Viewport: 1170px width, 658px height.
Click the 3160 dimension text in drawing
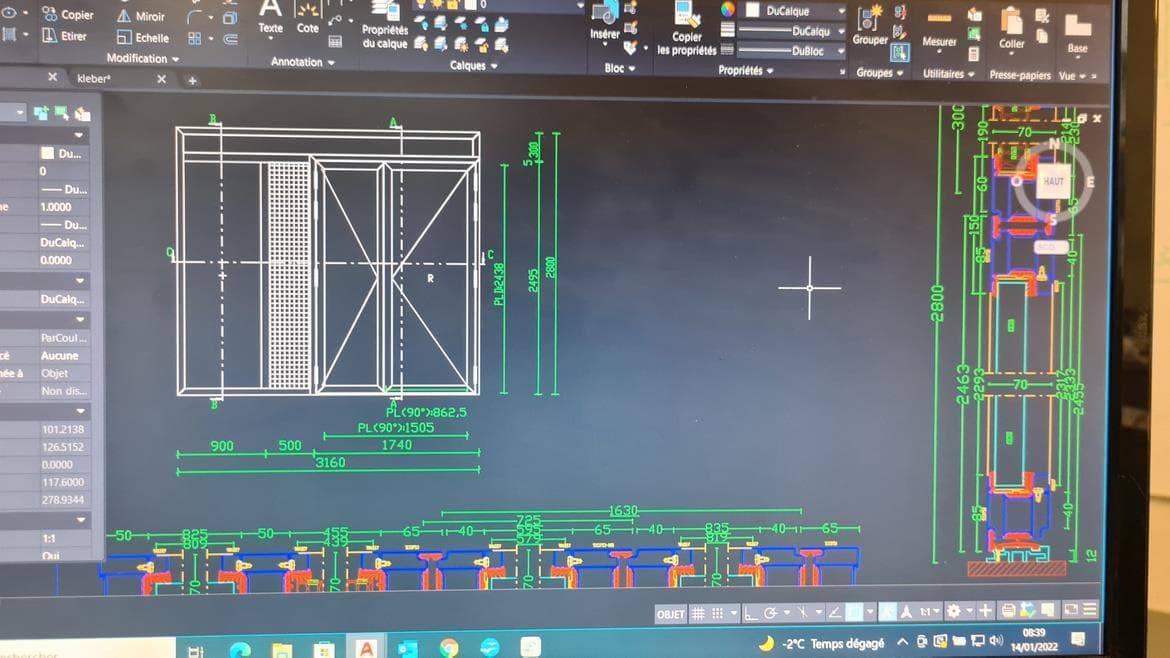click(x=330, y=463)
